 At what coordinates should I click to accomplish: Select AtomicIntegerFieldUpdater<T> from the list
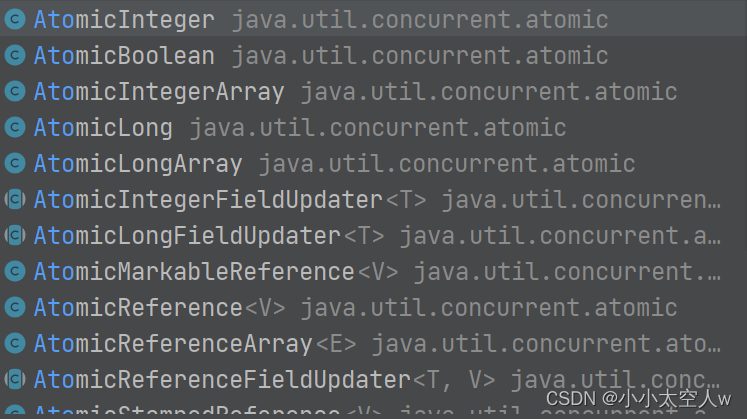tap(374, 199)
